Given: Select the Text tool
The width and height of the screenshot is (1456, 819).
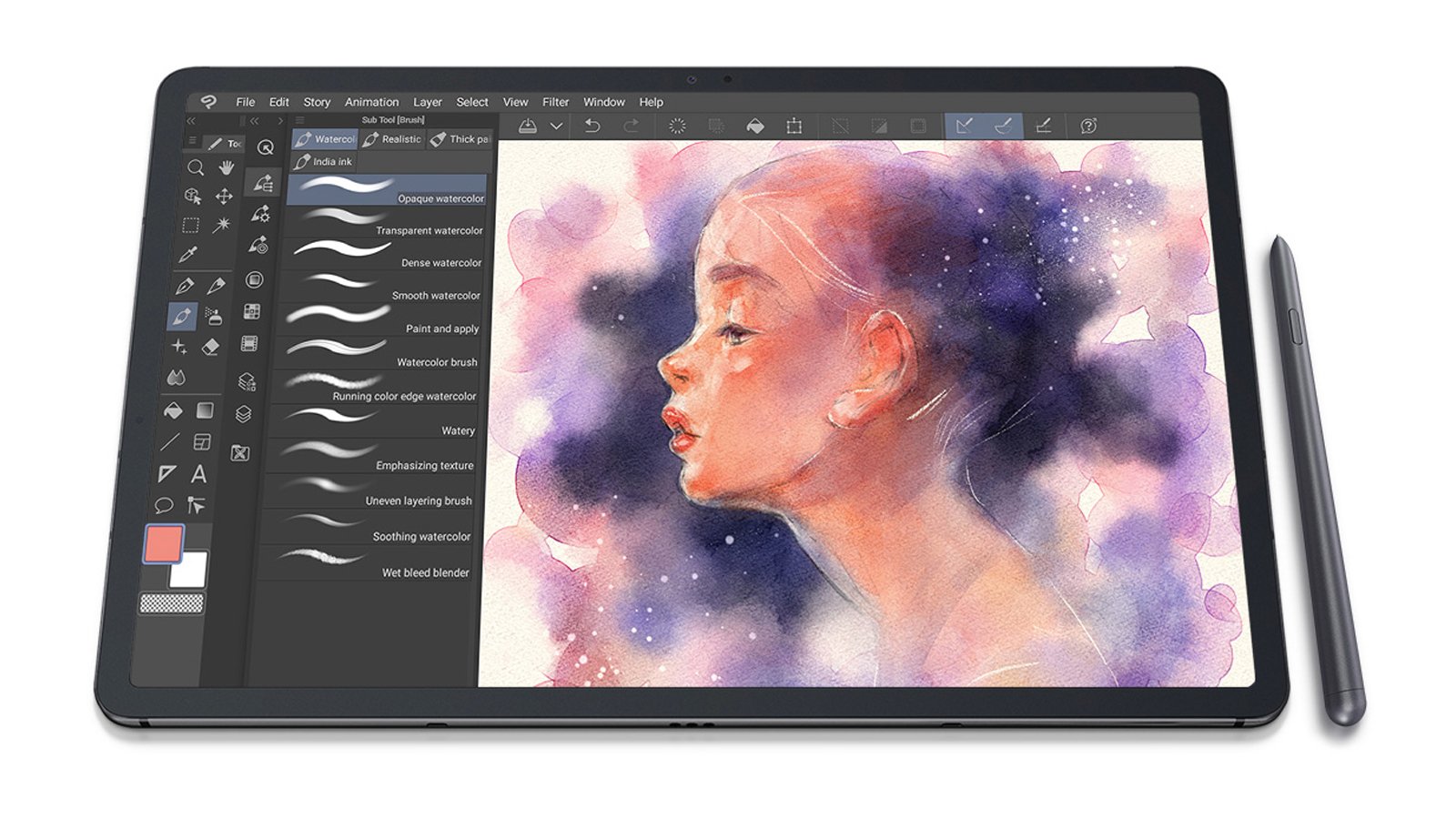Looking at the screenshot, I should (x=197, y=471).
